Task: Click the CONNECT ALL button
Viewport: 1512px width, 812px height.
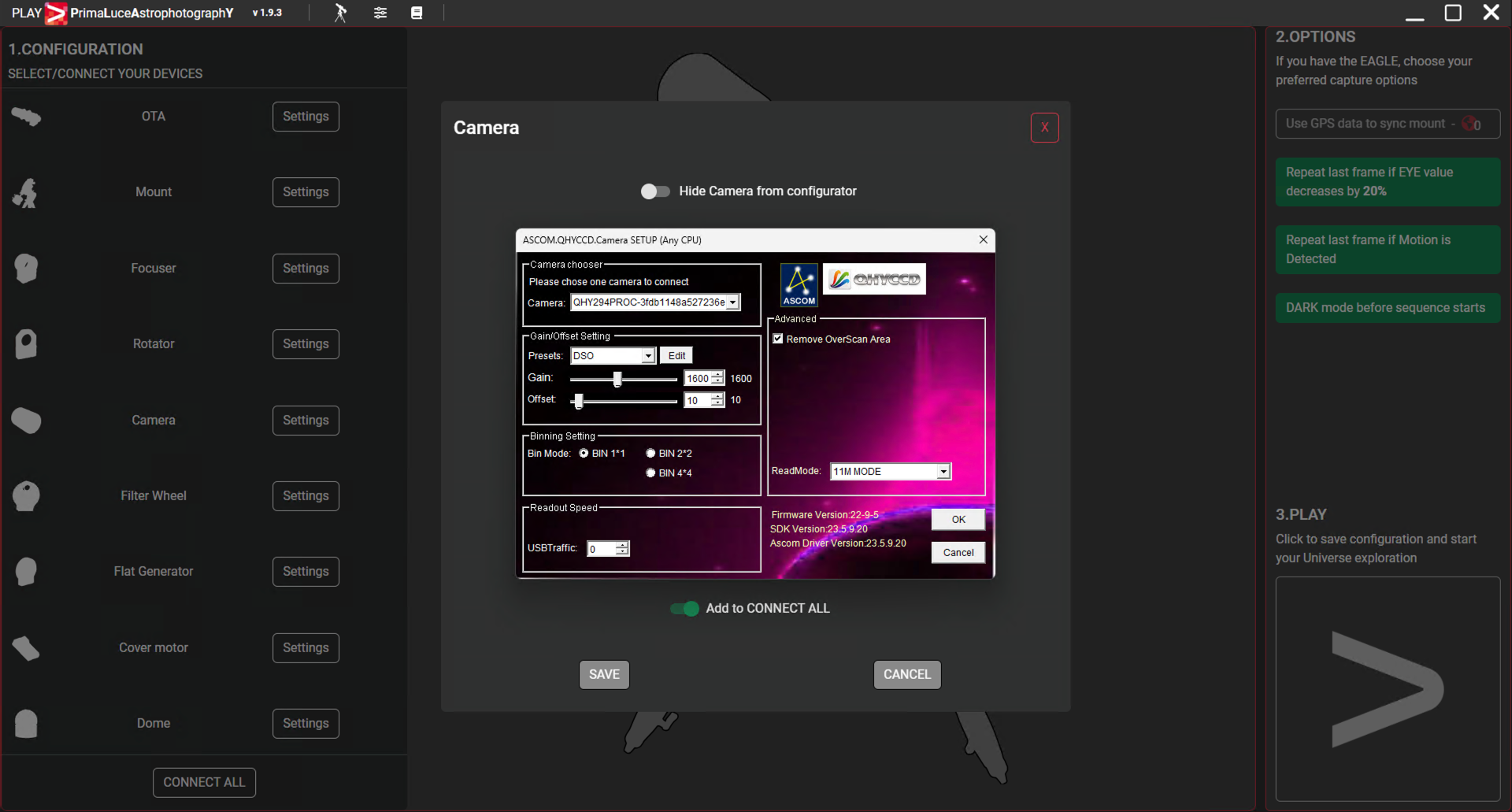Action: 204,783
